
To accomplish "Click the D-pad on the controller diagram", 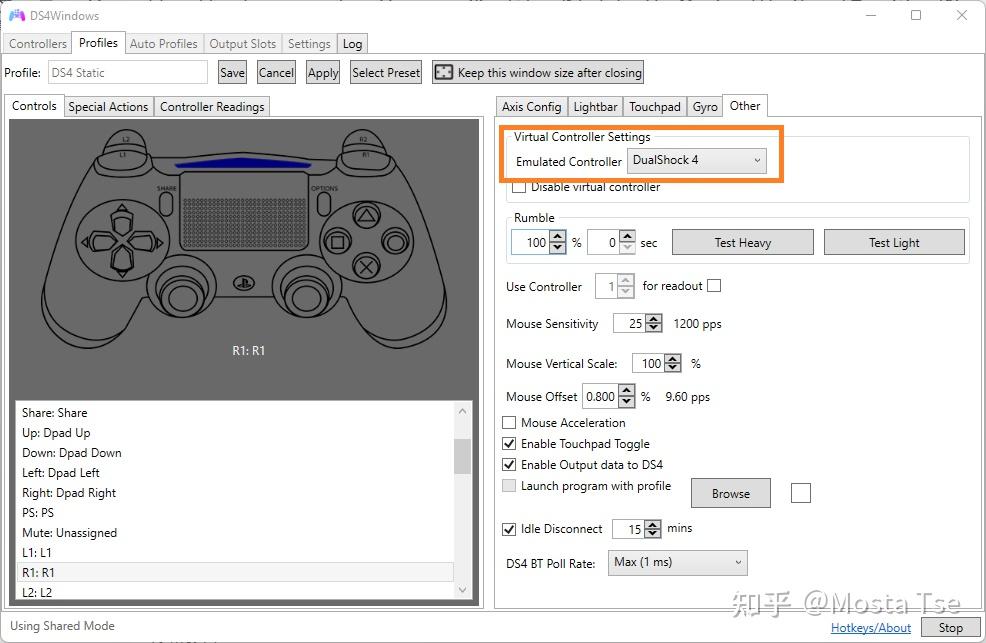I will coord(123,239).
